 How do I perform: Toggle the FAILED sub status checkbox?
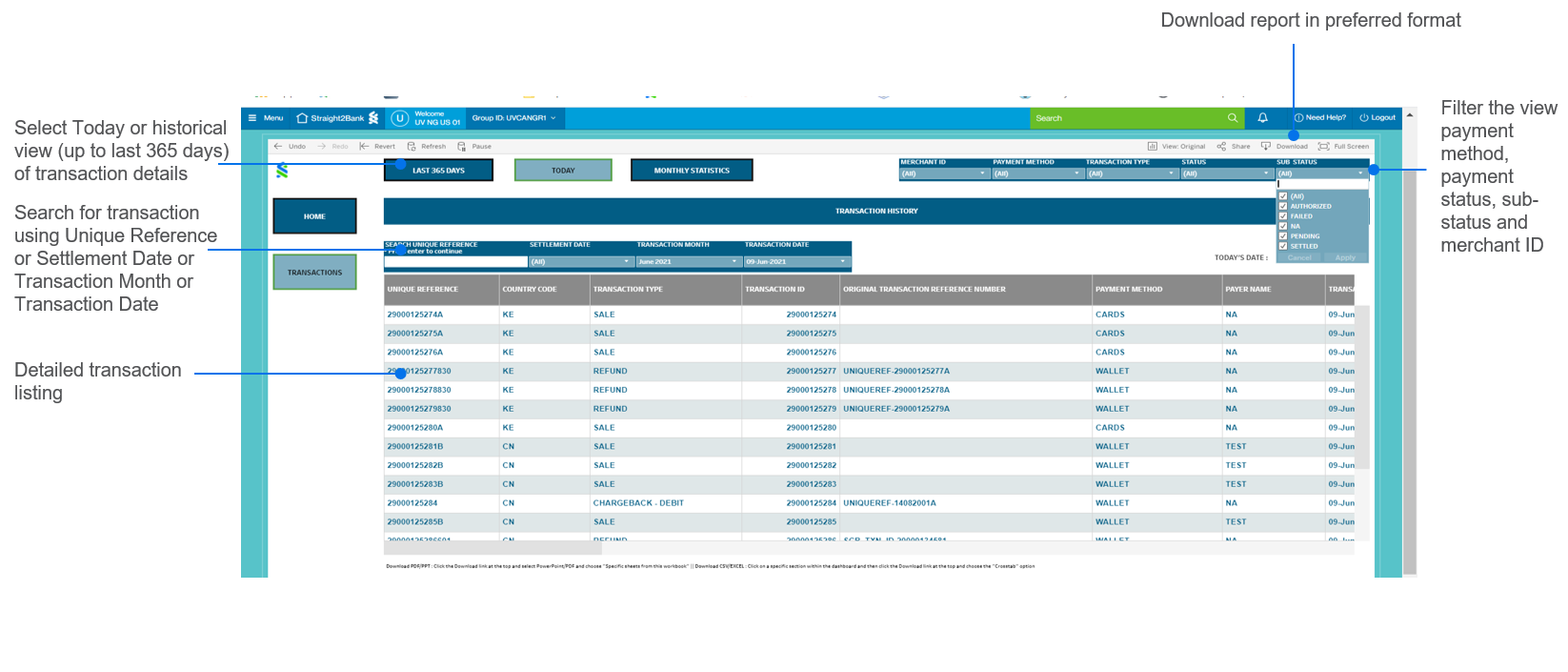click(x=1283, y=216)
